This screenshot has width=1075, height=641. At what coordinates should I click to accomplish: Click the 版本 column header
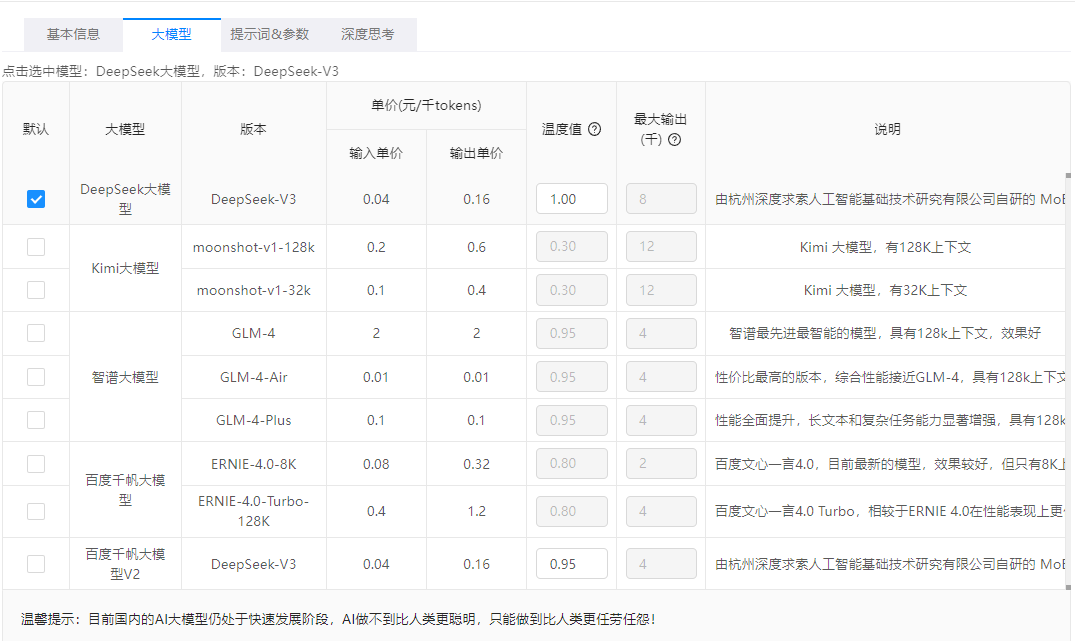click(254, 129)
